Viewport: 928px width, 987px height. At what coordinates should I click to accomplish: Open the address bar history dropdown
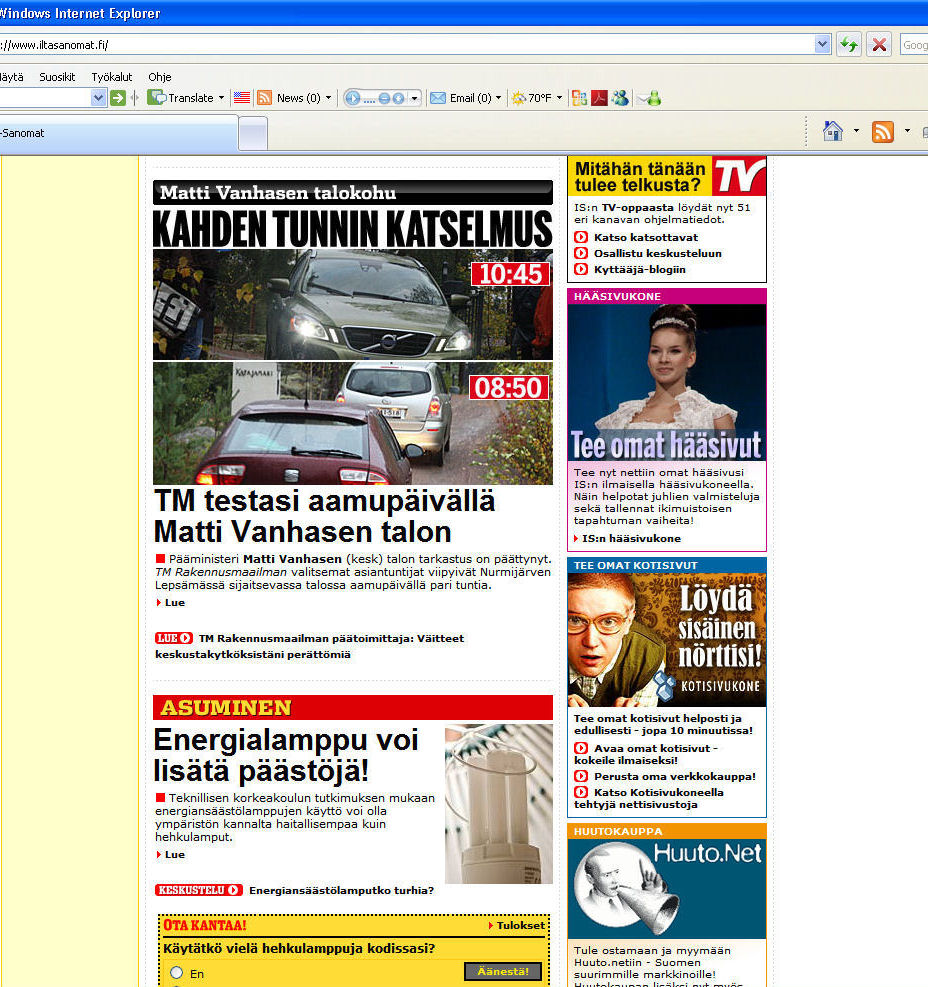click(x=822, y=45)
